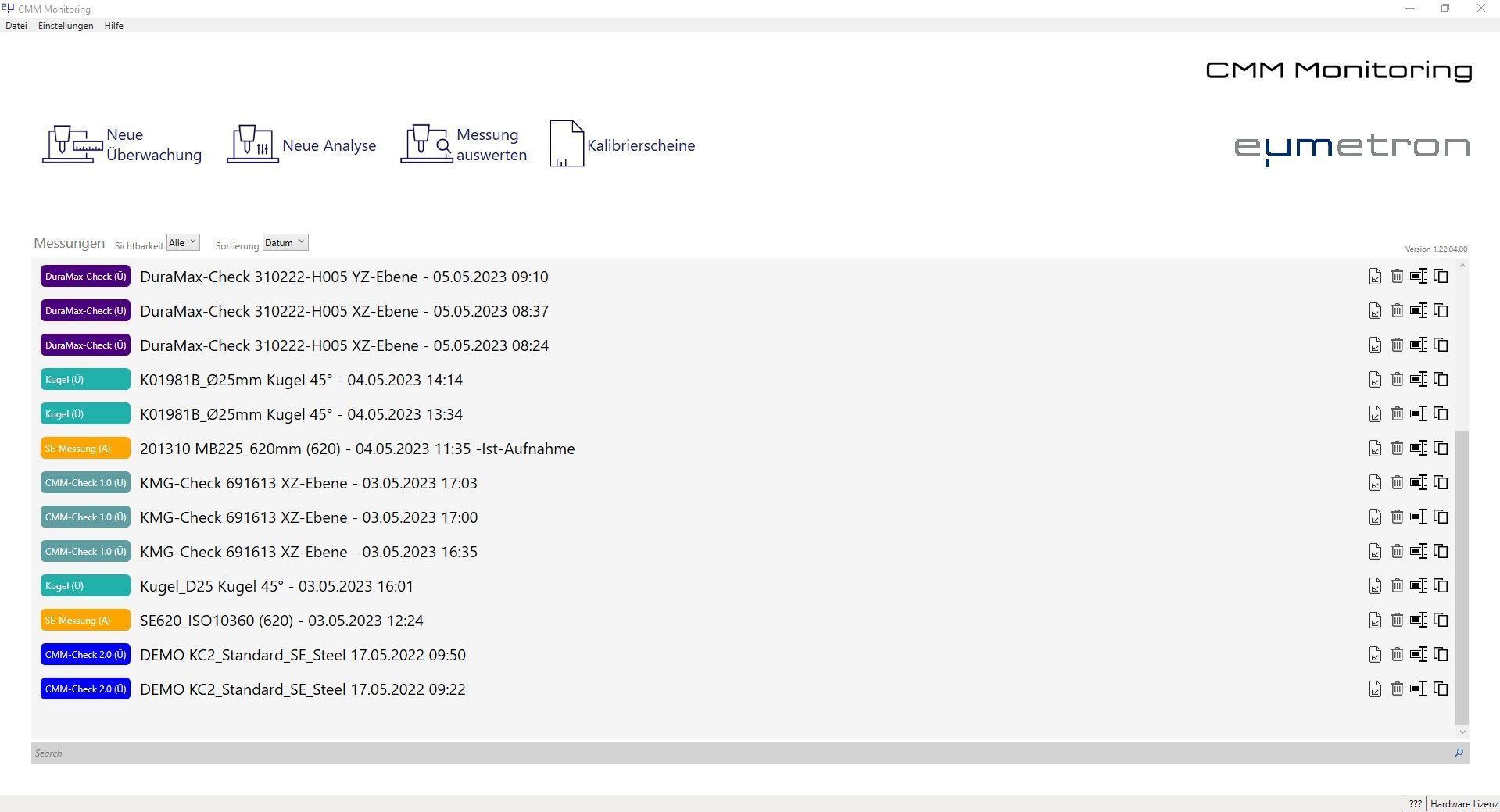The image size is (1500, 812).
Task: Copy the Kugel_D25 Kugel 45° entry
Action: pos(1441,586)
